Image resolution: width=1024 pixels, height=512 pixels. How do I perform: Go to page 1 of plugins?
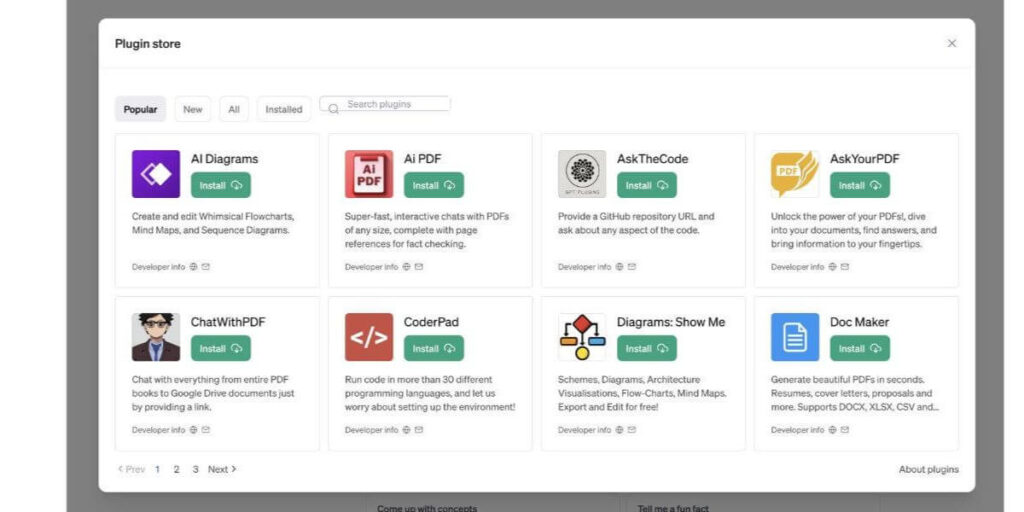pos(157,469)
